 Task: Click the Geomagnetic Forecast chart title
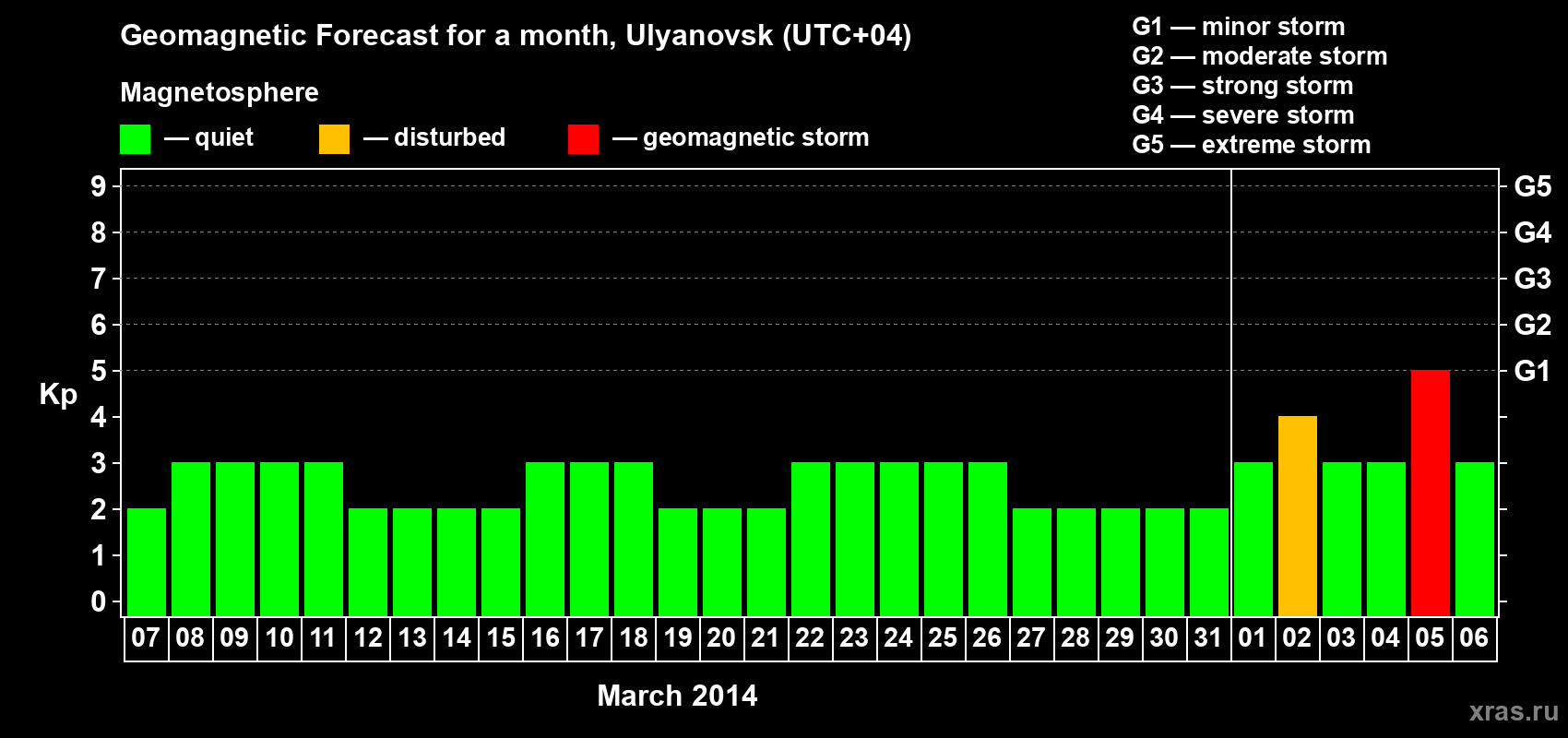click(516, 36)
